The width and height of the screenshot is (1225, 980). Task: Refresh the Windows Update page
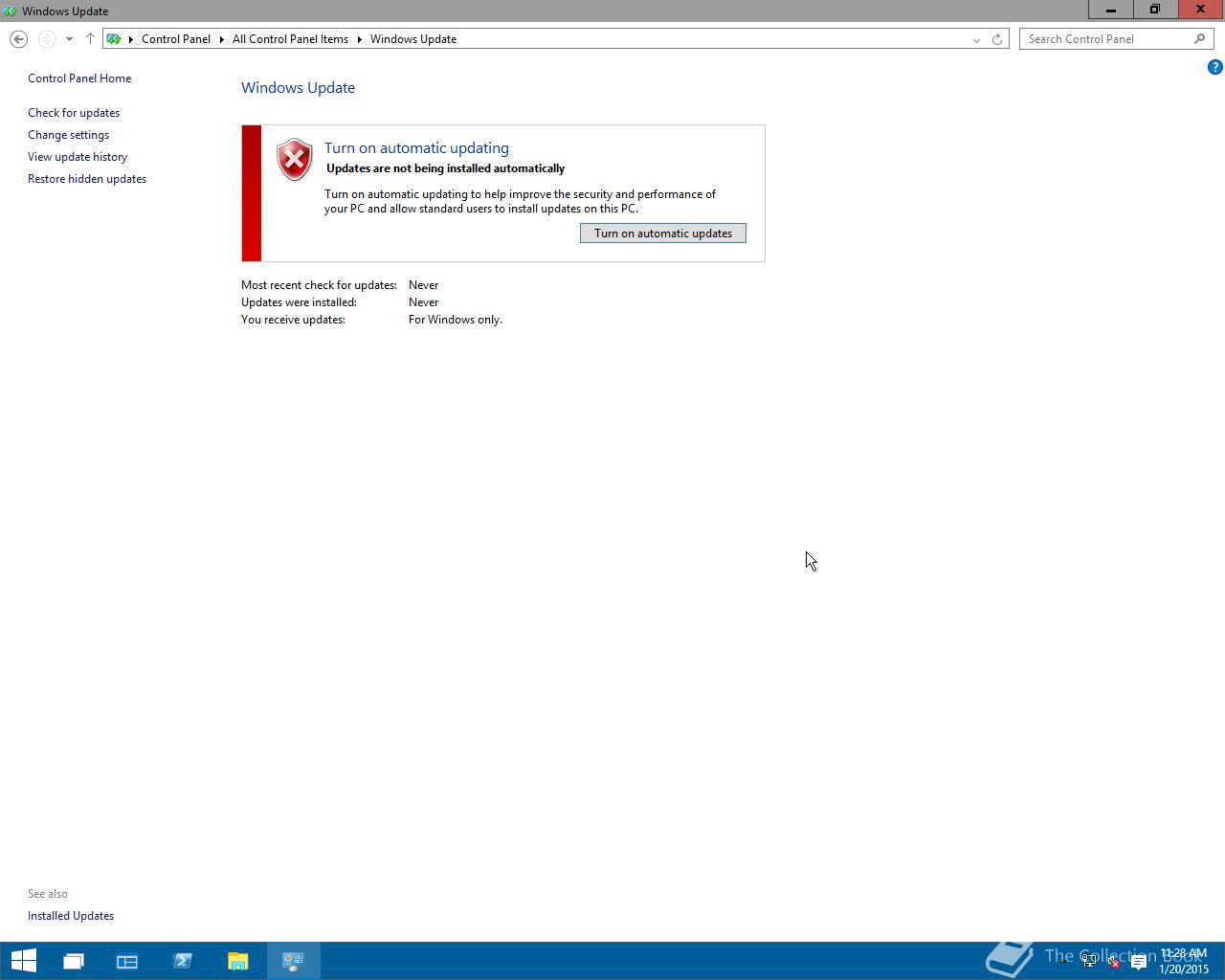click(997, 39)
